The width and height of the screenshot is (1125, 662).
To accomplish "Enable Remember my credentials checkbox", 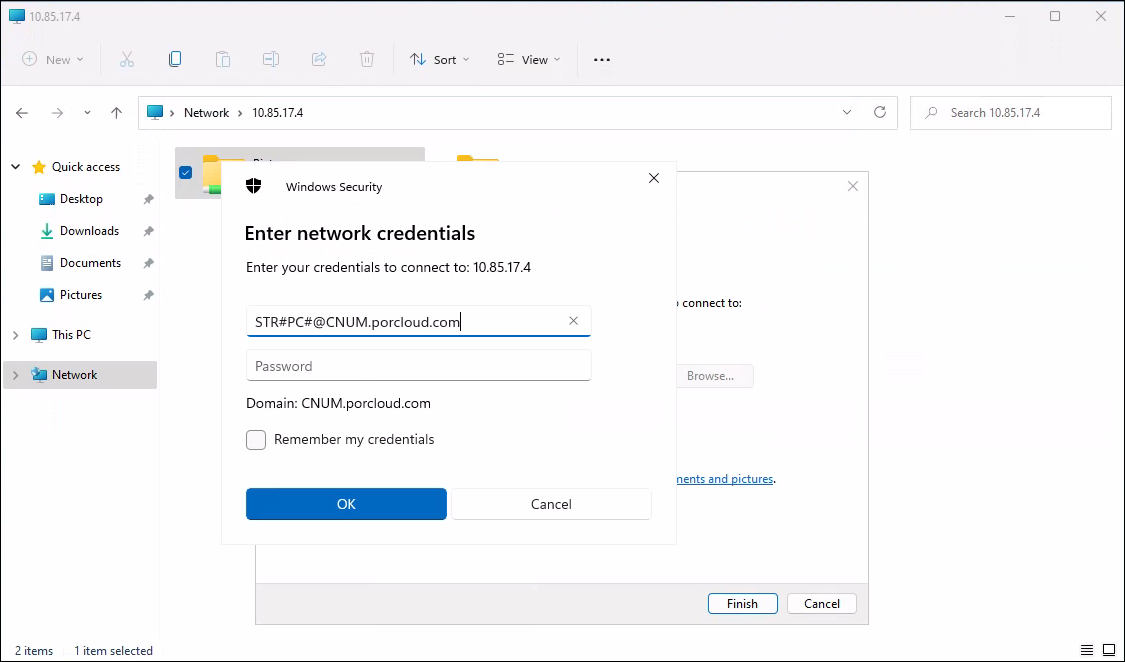I will point(257,440).
